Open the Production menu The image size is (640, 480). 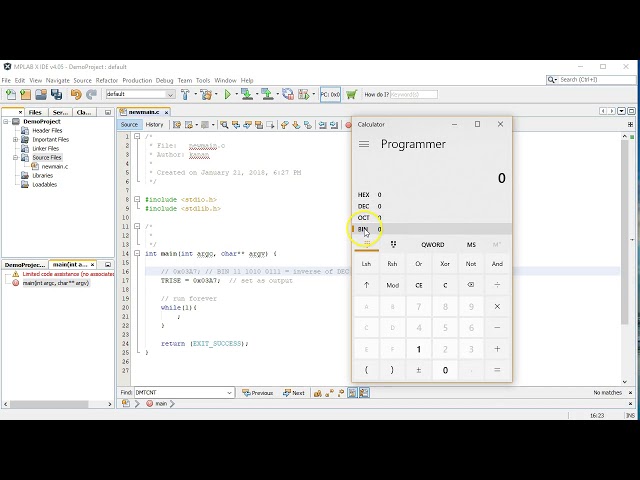(137, 80)
